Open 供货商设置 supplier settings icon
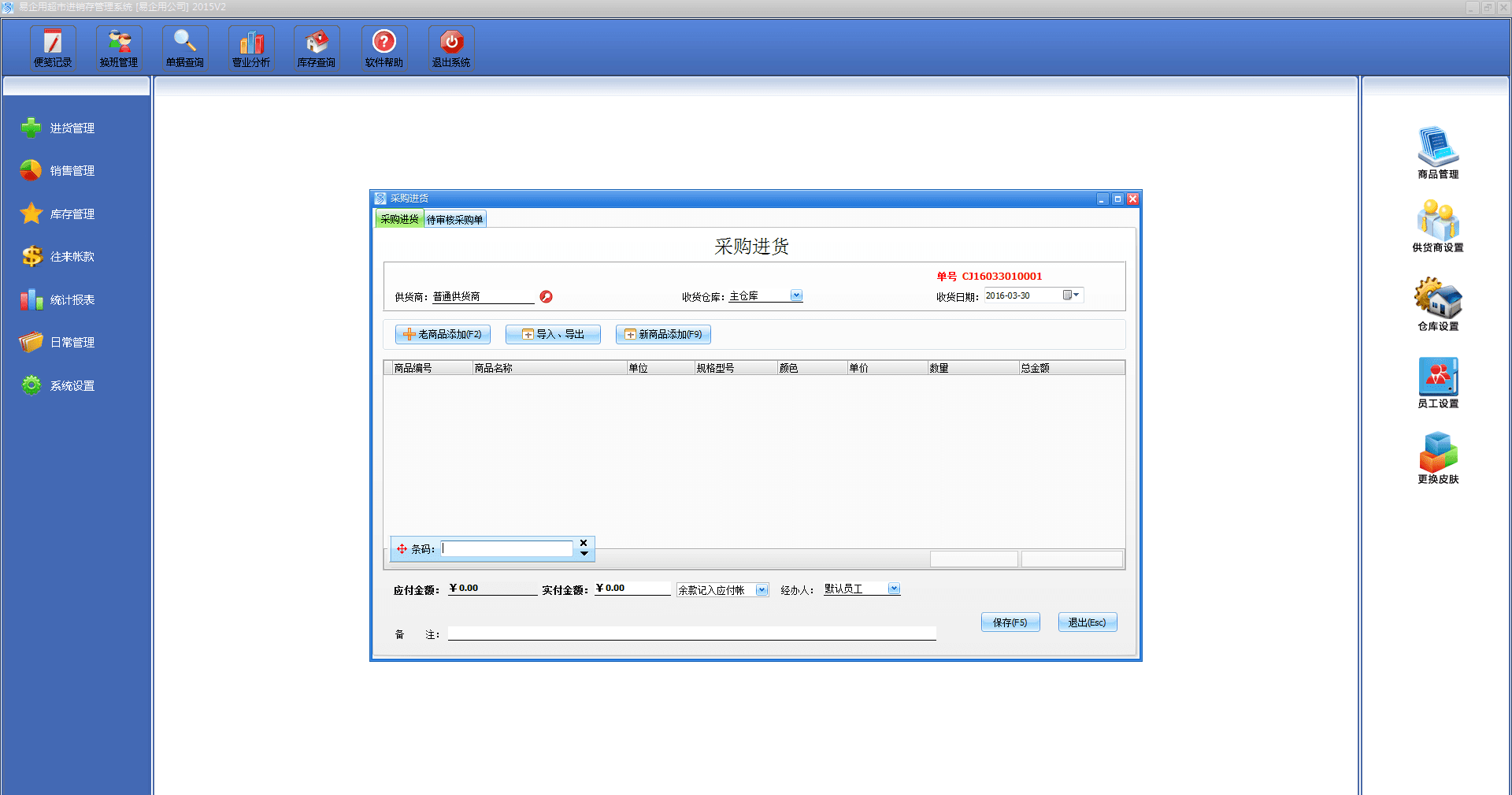Screen dimensions: 1512x795 1438,226
